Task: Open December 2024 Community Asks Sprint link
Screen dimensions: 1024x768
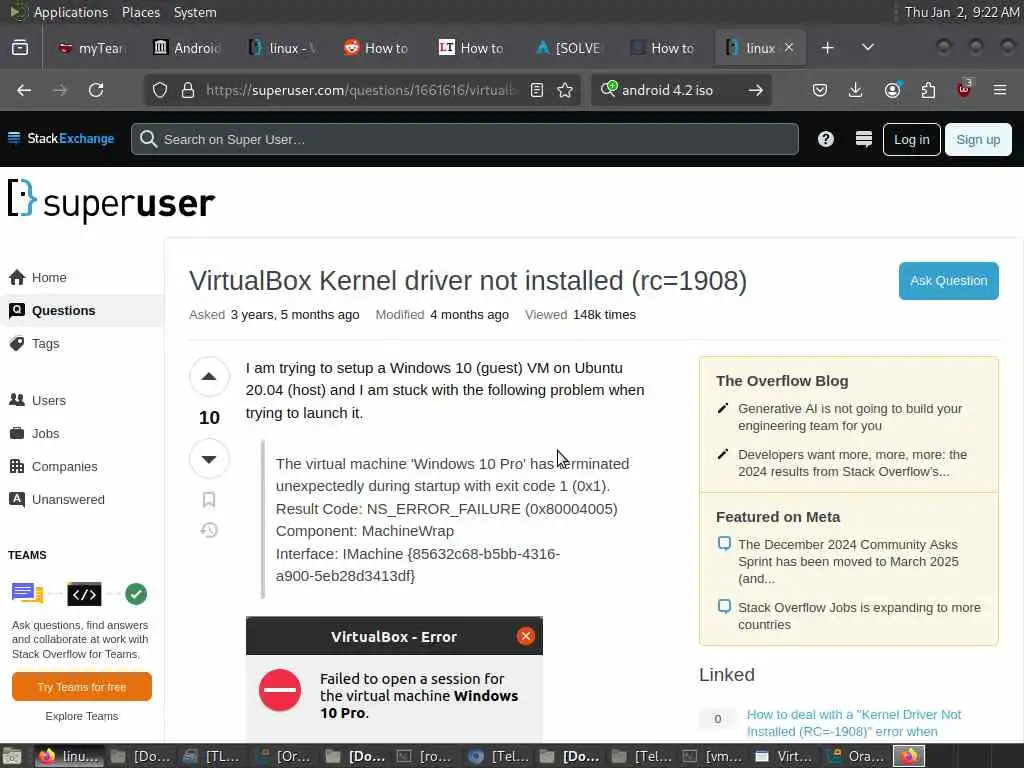Action: pyautogui.click(x=848, y=561)
